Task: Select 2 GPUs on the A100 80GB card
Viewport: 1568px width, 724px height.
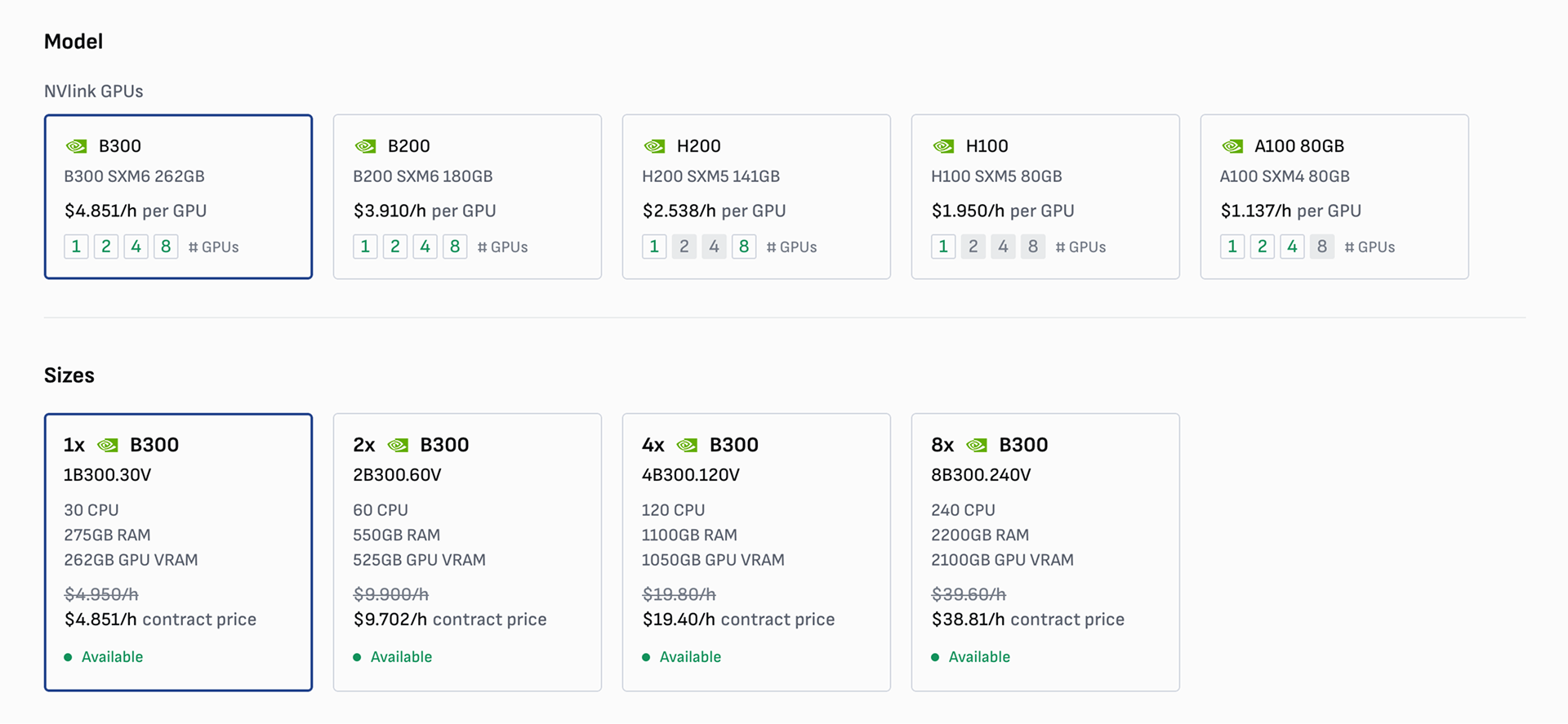Action: (x=1262, y=247)
